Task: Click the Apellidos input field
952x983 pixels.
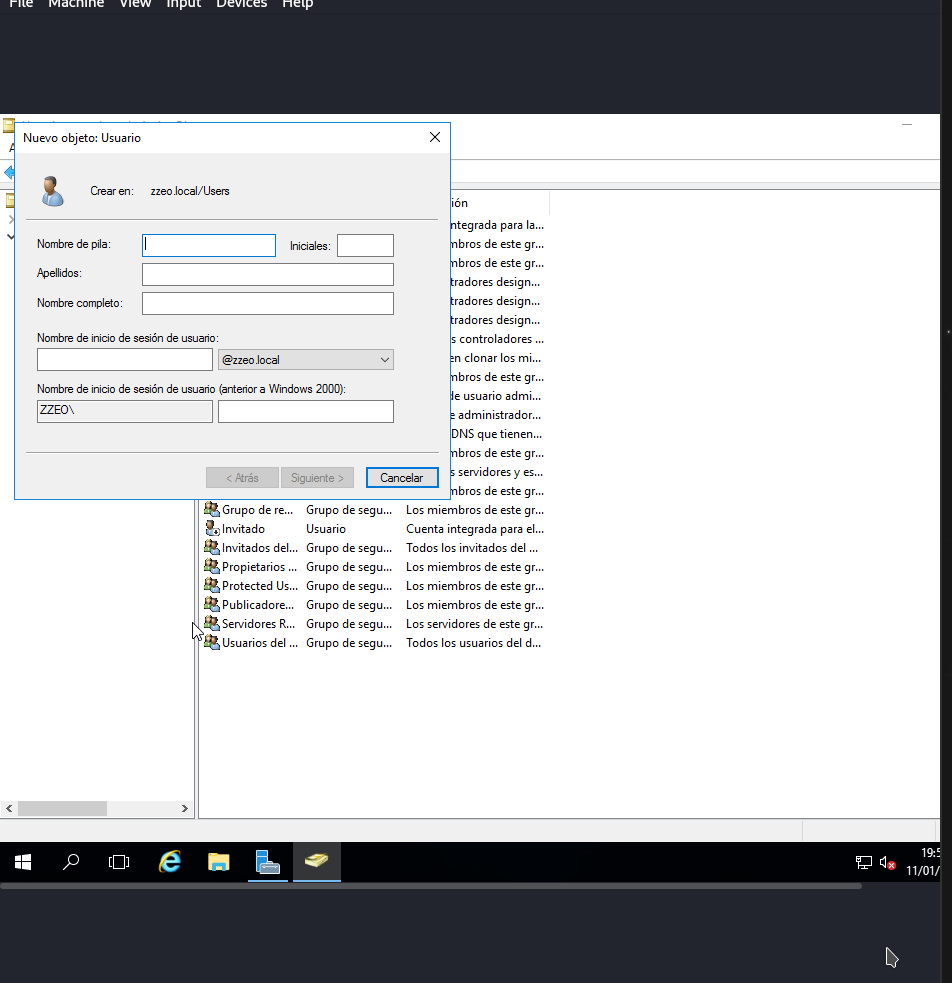Action: pos(268,274)
